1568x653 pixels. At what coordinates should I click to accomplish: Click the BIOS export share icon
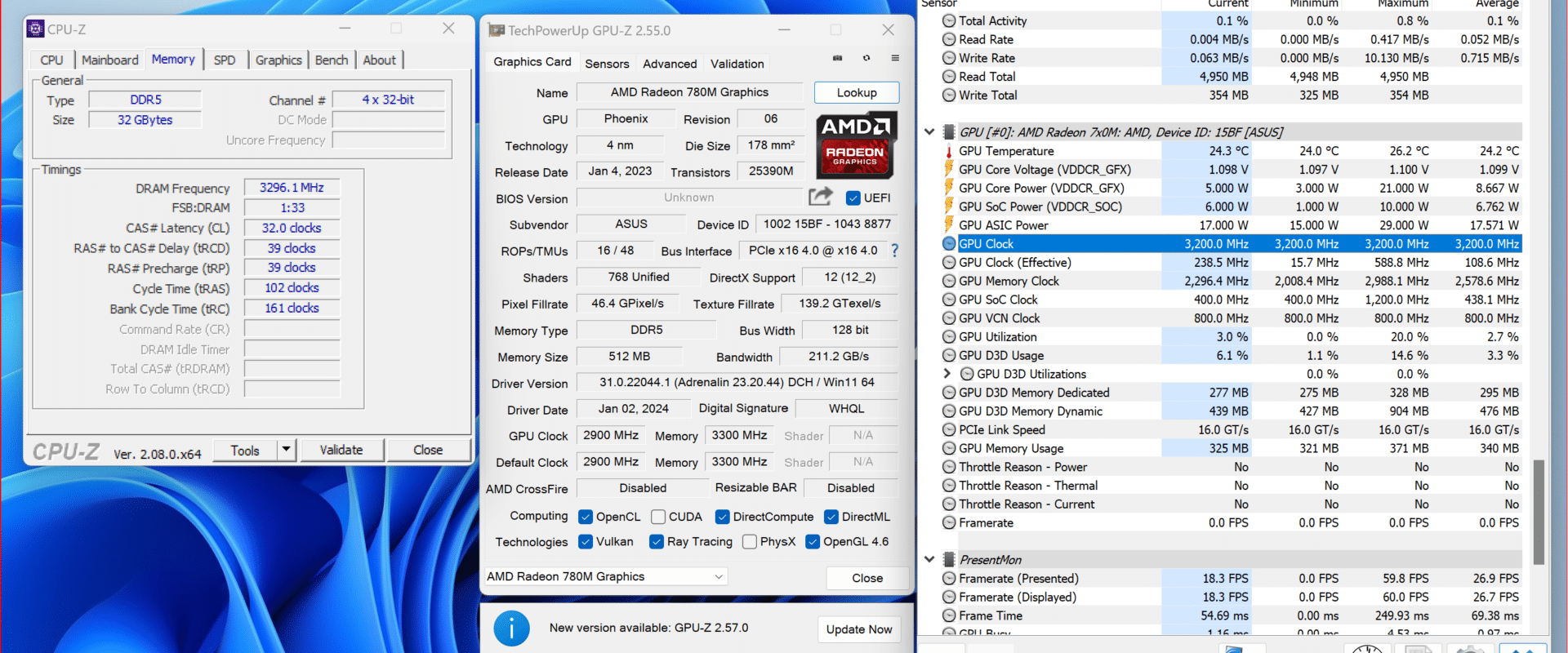click(x=820, y=197)
